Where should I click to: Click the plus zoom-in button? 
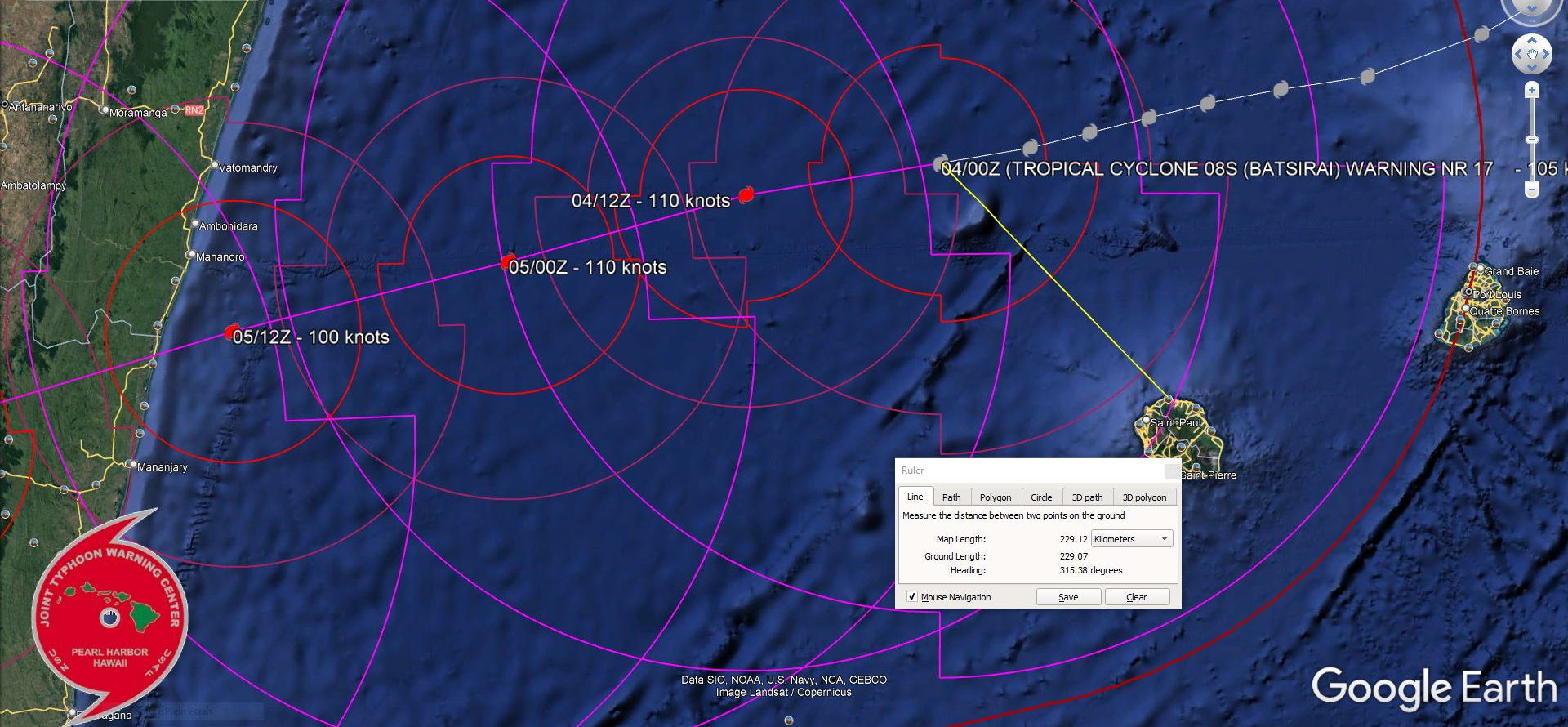(1532, 90)
